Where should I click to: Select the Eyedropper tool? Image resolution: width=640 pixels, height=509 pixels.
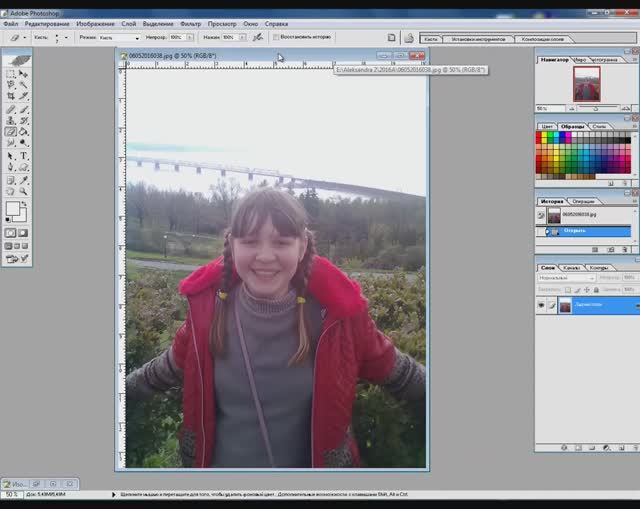coord(24,180)
